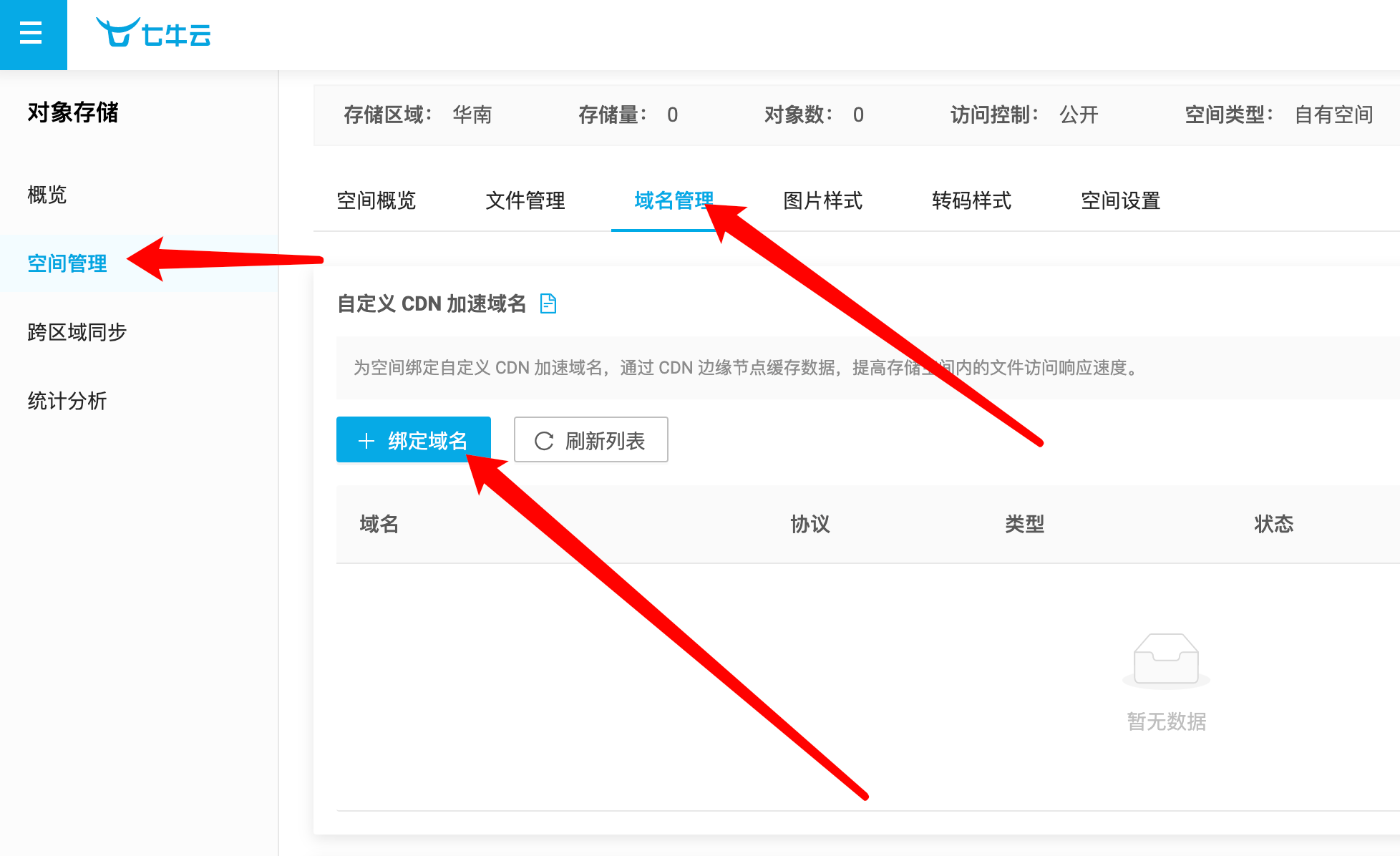Switch to the 文件管理 tab

pyautogui.click(x=525, y=200)
